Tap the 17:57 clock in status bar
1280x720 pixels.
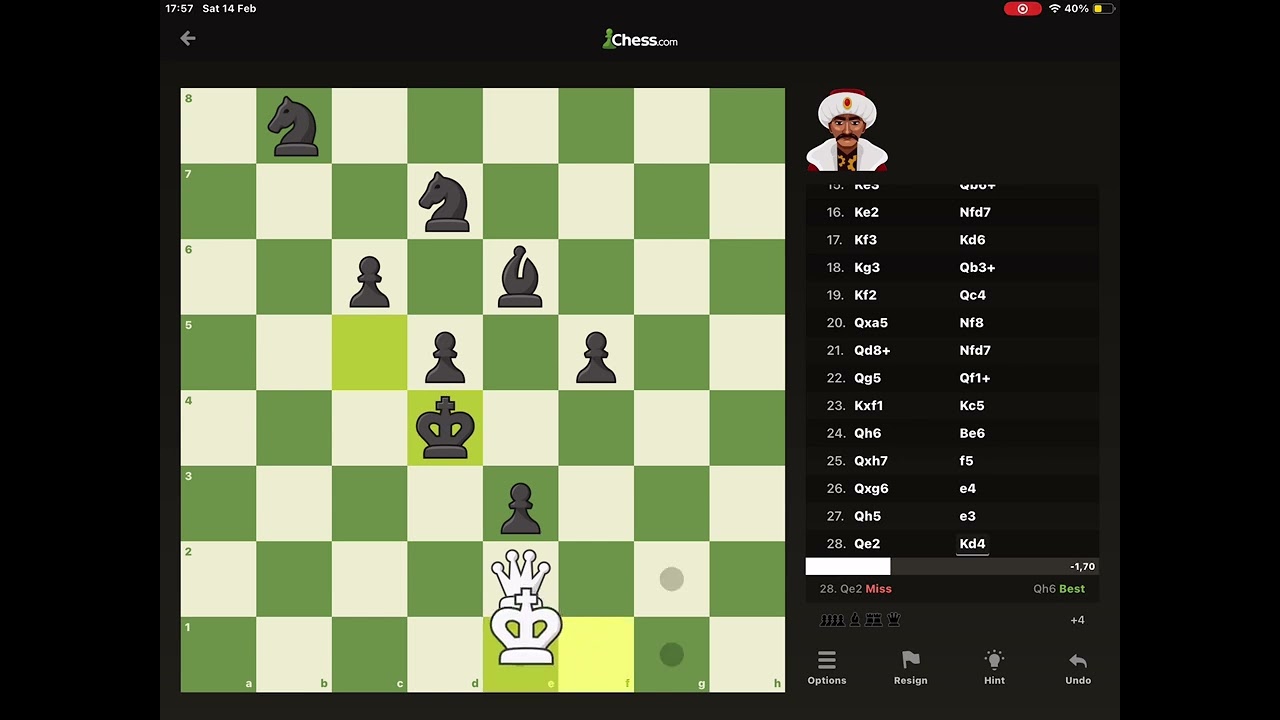tap(180, 8)
